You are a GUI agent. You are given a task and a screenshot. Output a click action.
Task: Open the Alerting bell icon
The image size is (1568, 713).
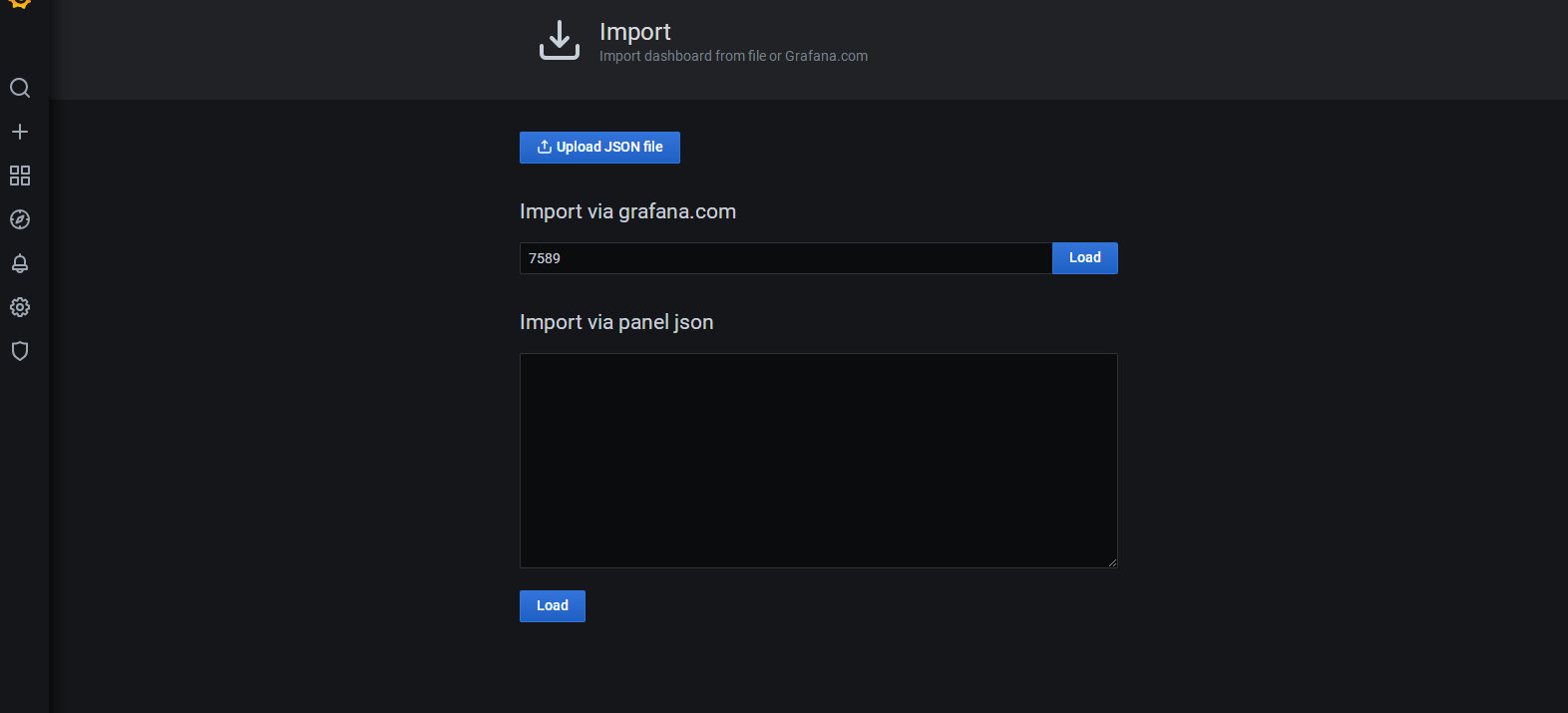click(20, 263)
